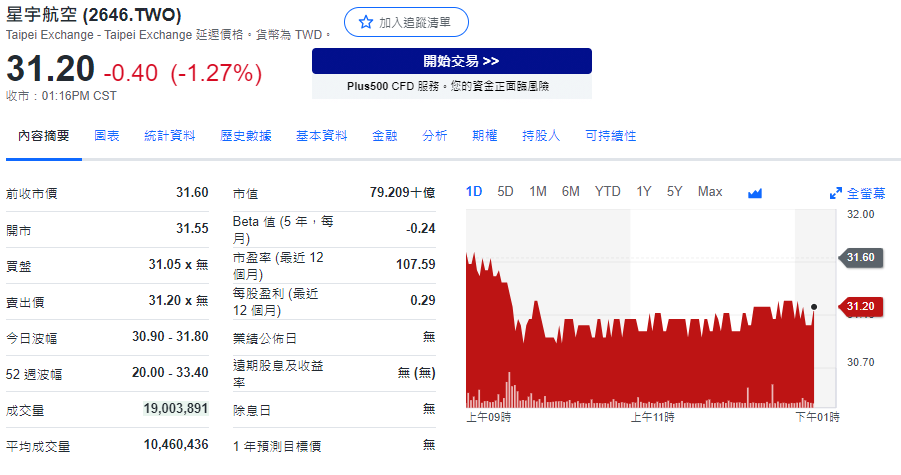Click the 上午11時 chart axis label

(x=653, y=417)
